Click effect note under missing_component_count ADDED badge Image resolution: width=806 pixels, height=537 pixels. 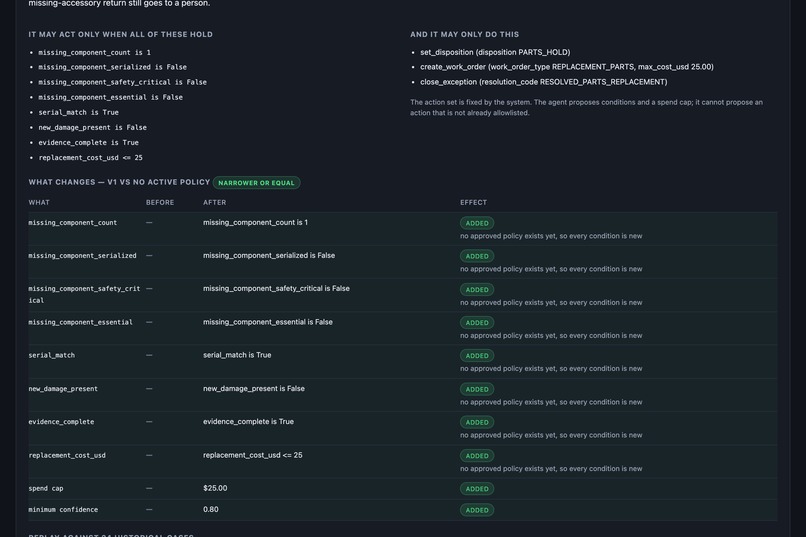pyautogui.click(x=551, y=236)
